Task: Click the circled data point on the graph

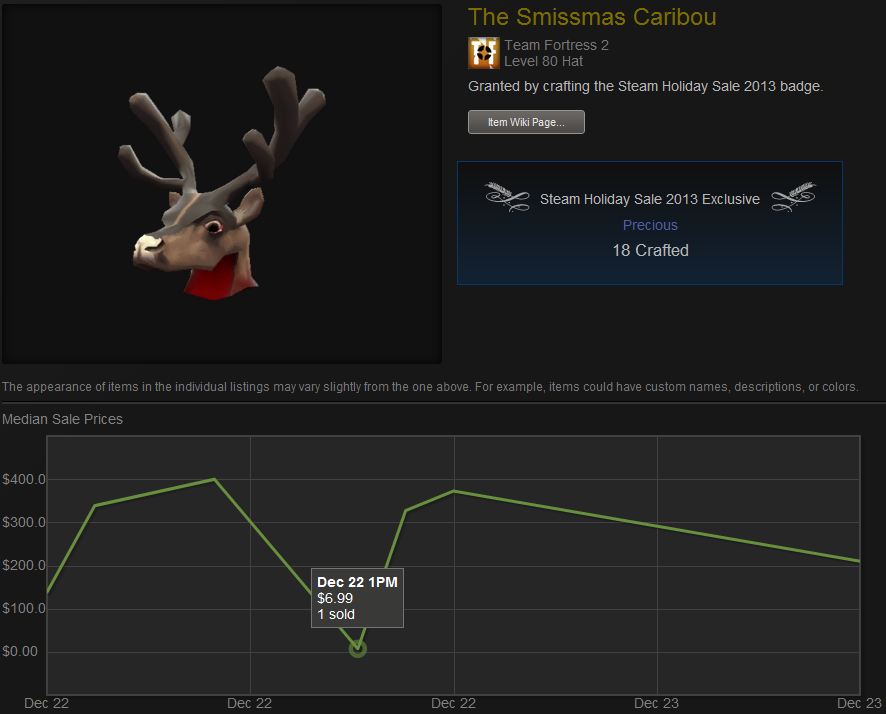Action: click(358, 649)
